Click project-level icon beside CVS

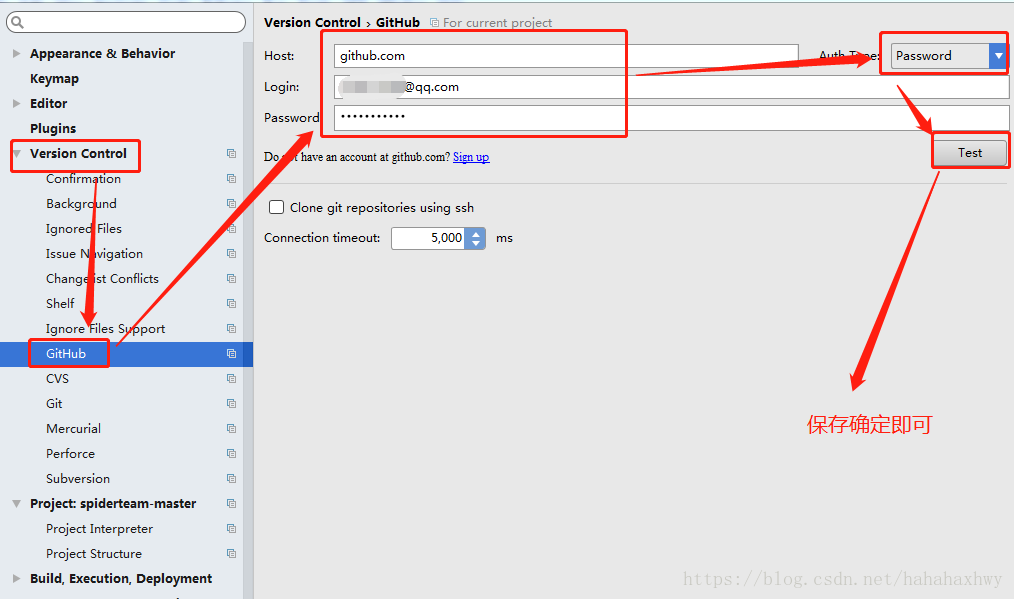coord(231,378)
